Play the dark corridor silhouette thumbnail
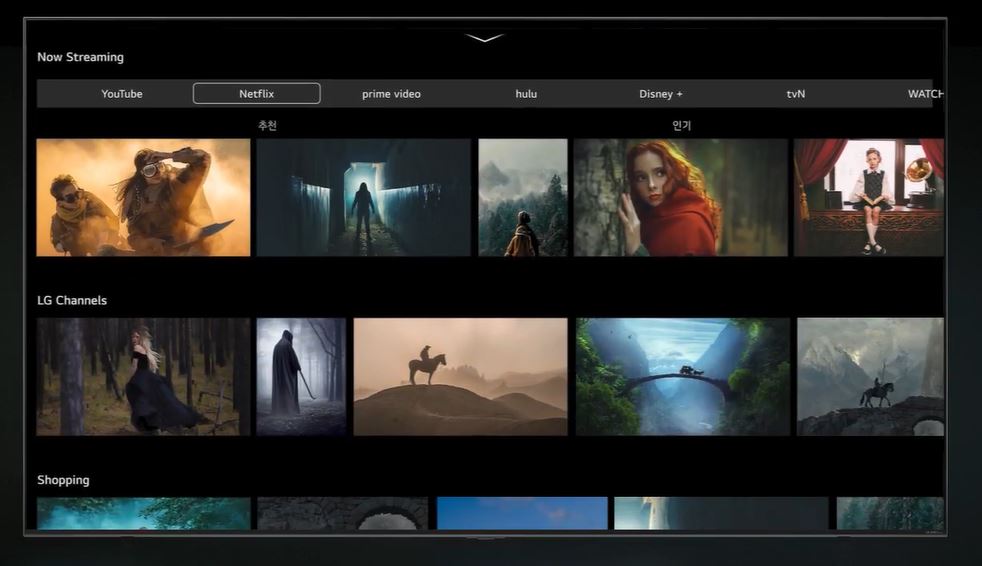The height and width of the screenshot is (566, 982). [363, 198]
